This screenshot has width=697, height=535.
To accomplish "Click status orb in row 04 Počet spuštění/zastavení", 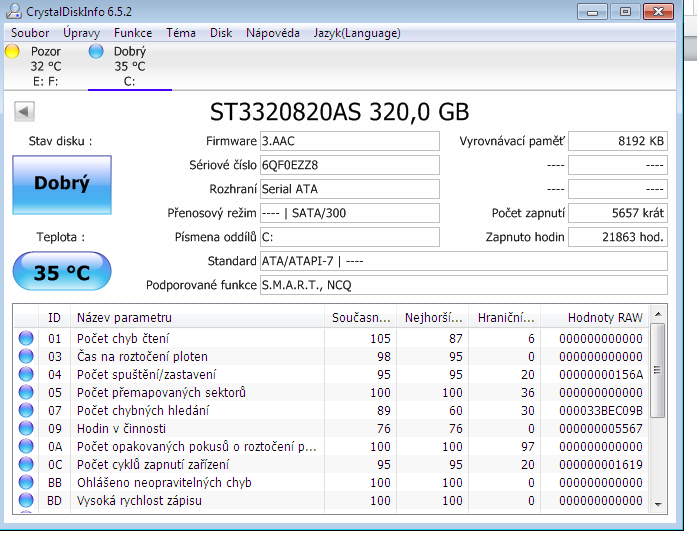I will point(26,374).
